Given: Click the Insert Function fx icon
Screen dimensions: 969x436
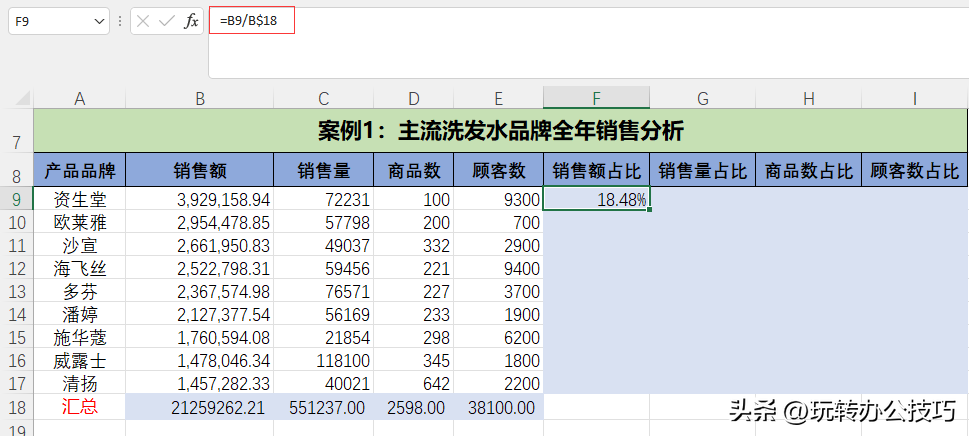Looking at the screenshot, I should point(192,22).
